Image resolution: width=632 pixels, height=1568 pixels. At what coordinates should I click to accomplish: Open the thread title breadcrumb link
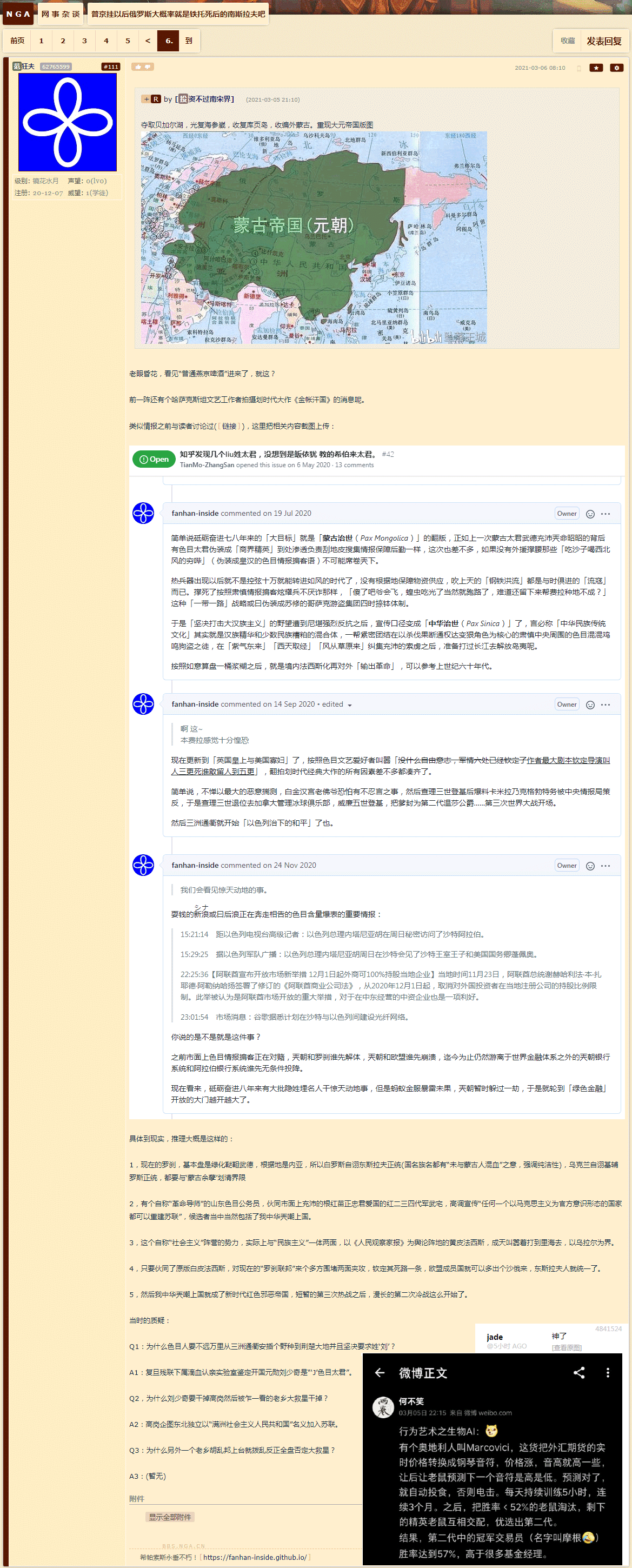pos(178,14)
